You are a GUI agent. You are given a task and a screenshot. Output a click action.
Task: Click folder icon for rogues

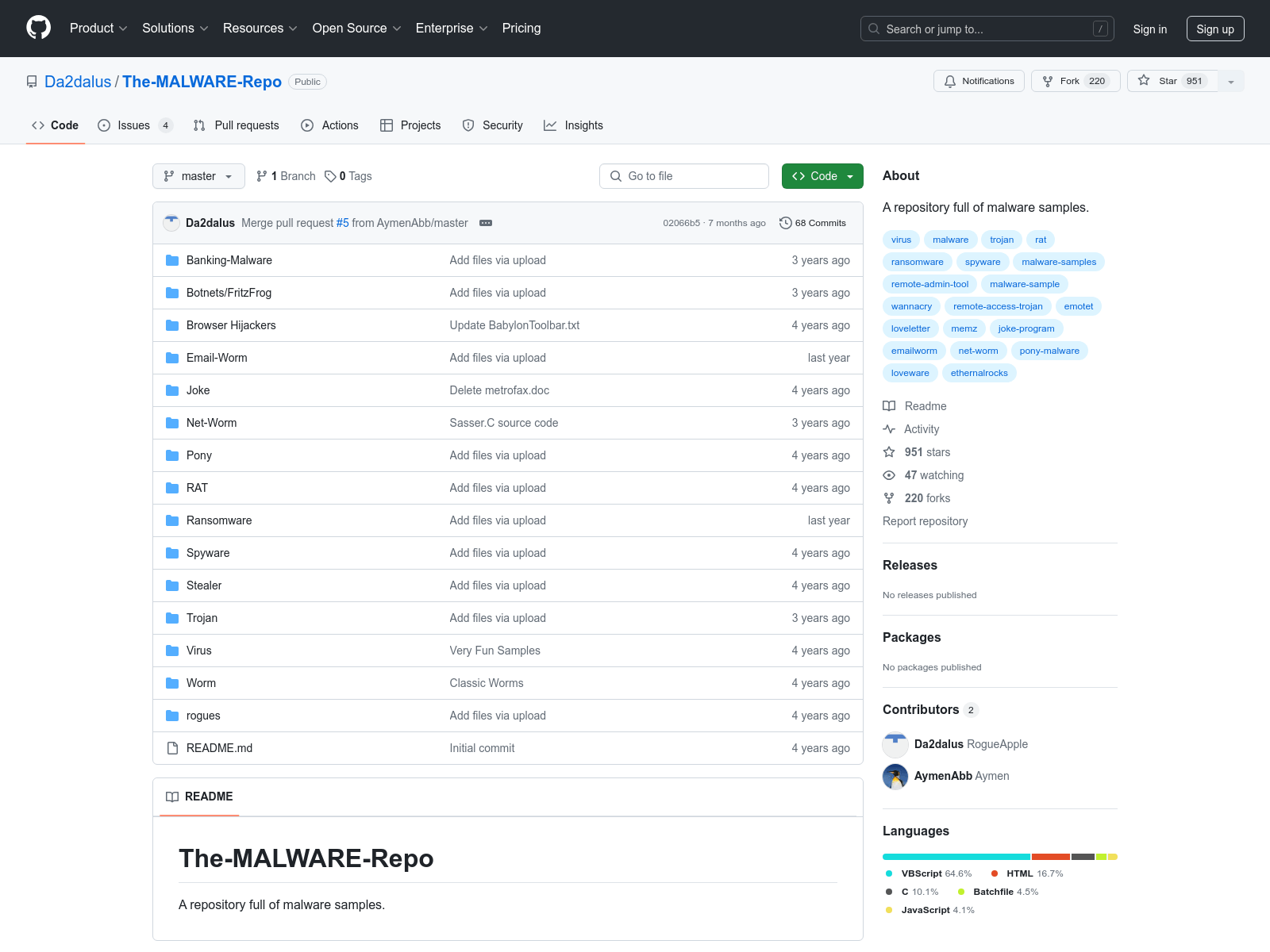(172, 716)
